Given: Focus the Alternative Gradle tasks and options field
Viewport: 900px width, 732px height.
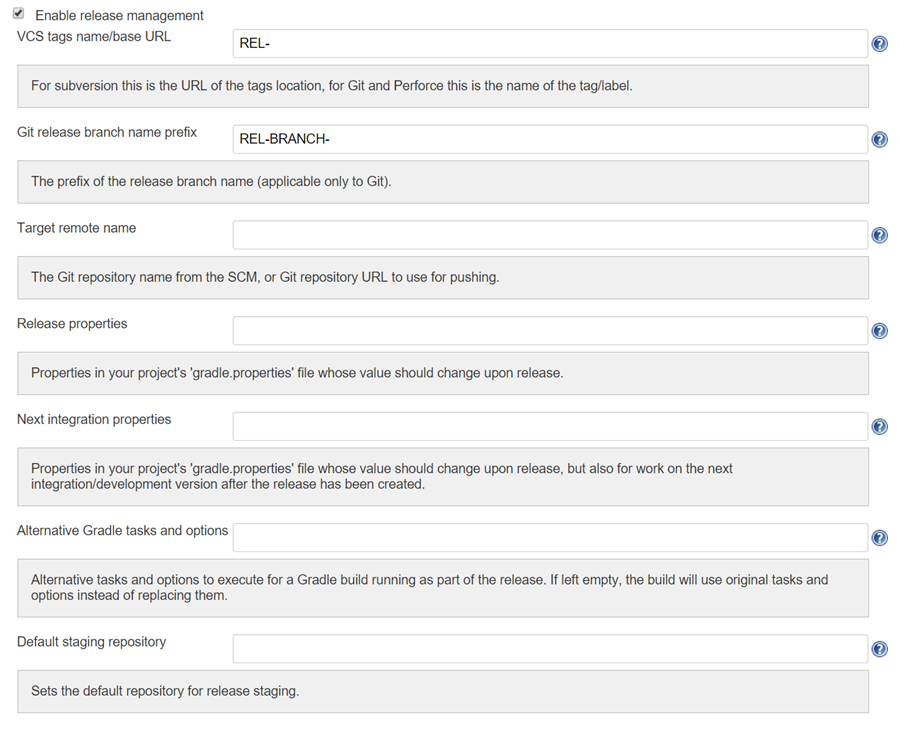Looking at the screenshot, I should [x=550, y=537].
